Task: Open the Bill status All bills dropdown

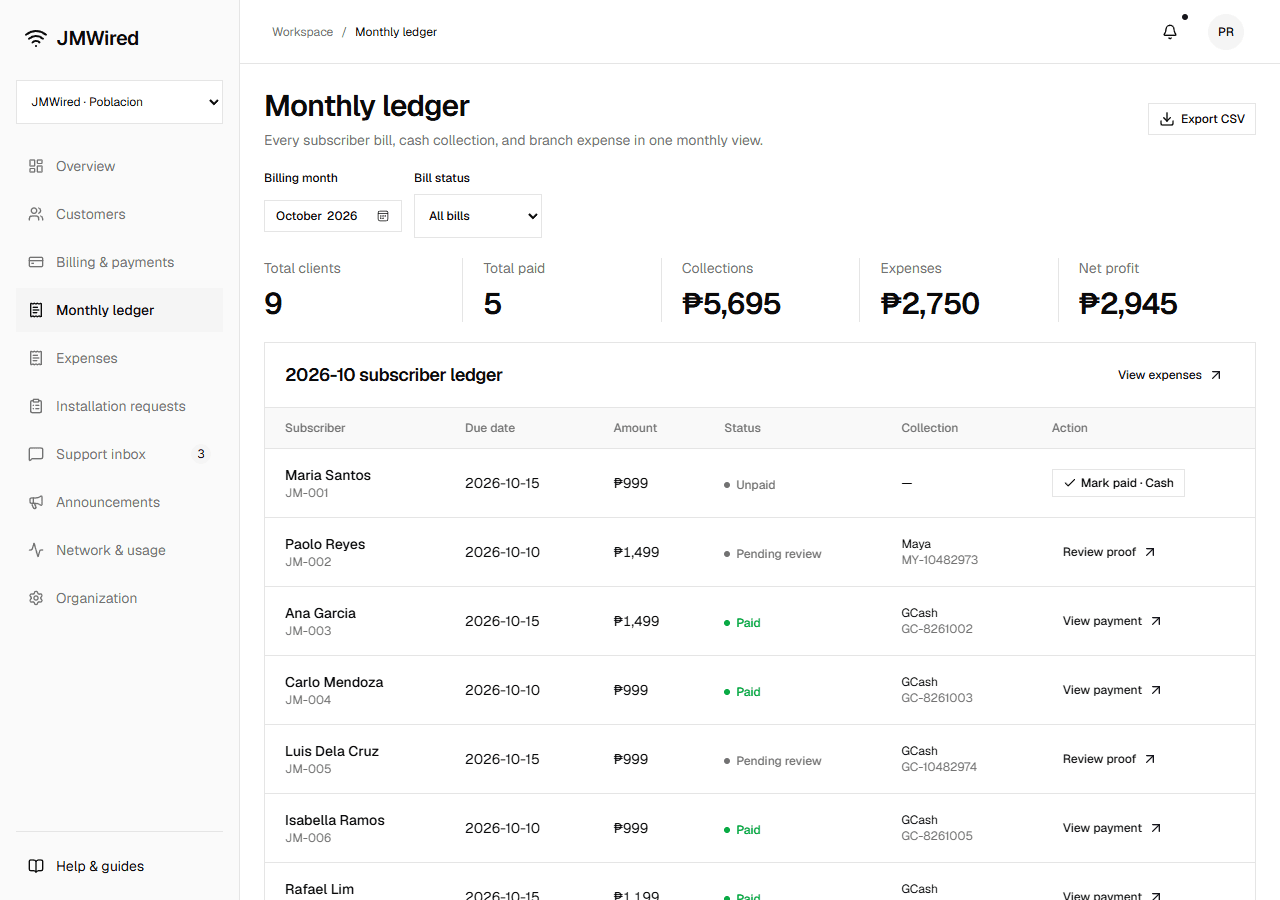Action: coord(478,216)
